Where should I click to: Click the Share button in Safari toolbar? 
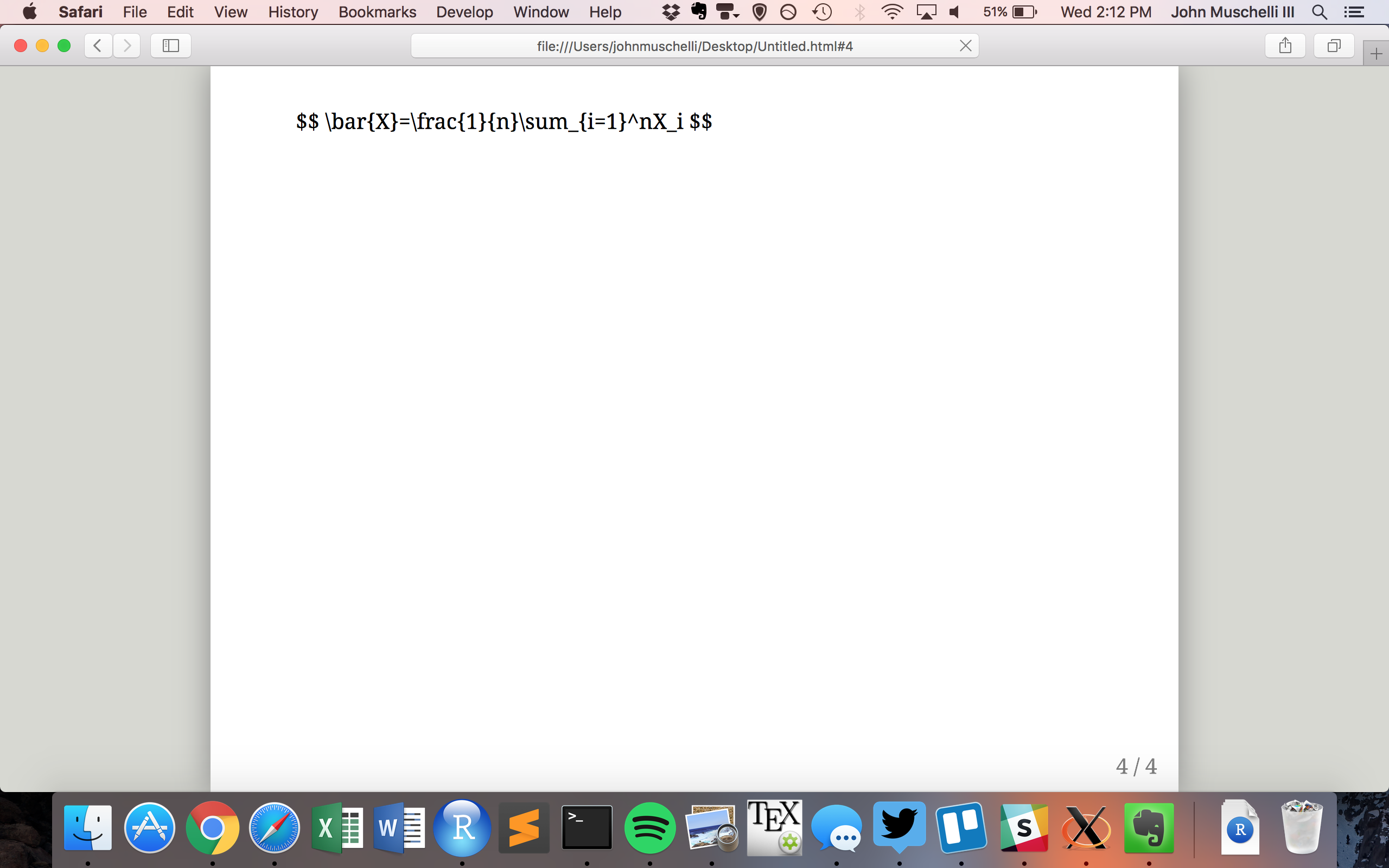pyautogui.click(x=1284, y=46)
